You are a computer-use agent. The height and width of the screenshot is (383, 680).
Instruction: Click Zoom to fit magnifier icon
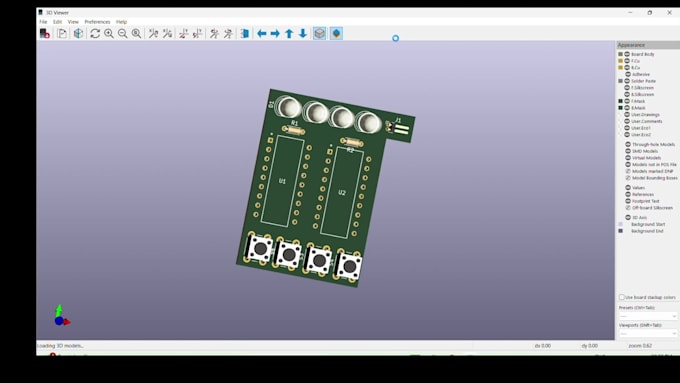pos(137,33)
